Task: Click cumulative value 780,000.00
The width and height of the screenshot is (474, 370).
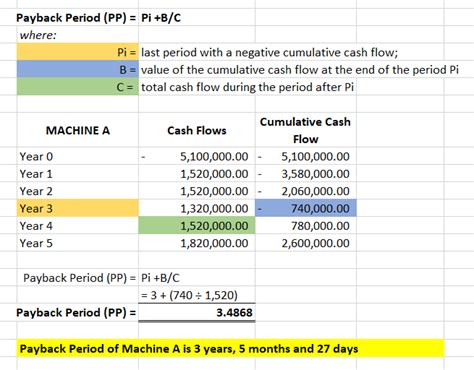Action: tap(306, 225)
